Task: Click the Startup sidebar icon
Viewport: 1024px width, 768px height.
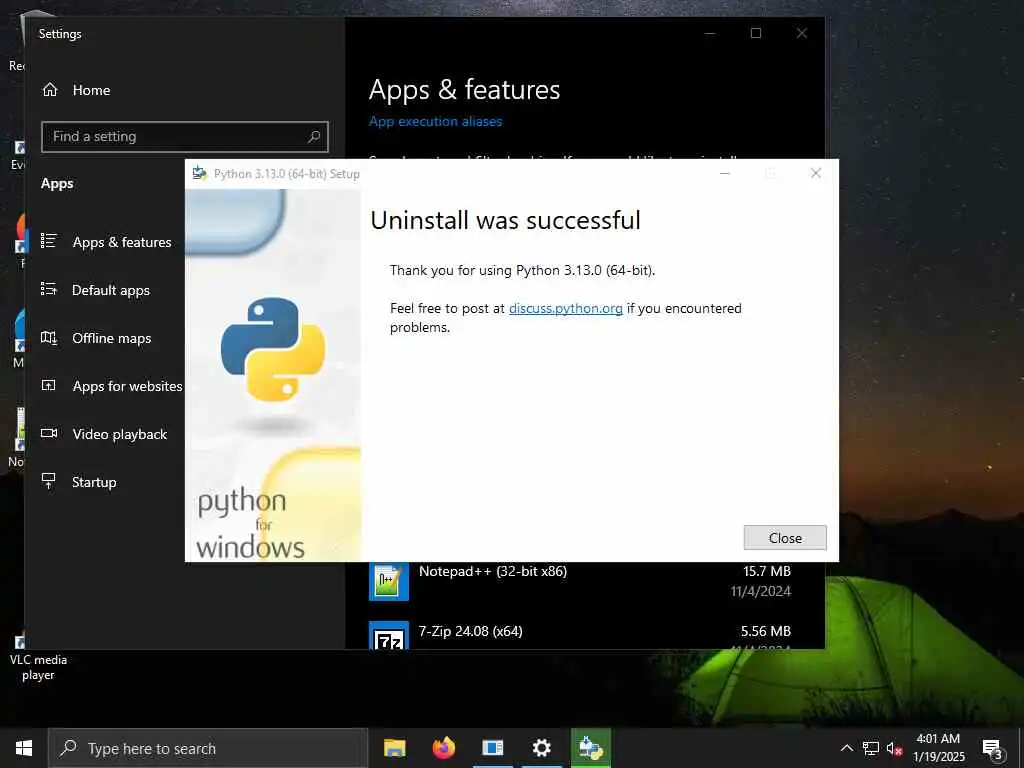Action: click(49, 481)
